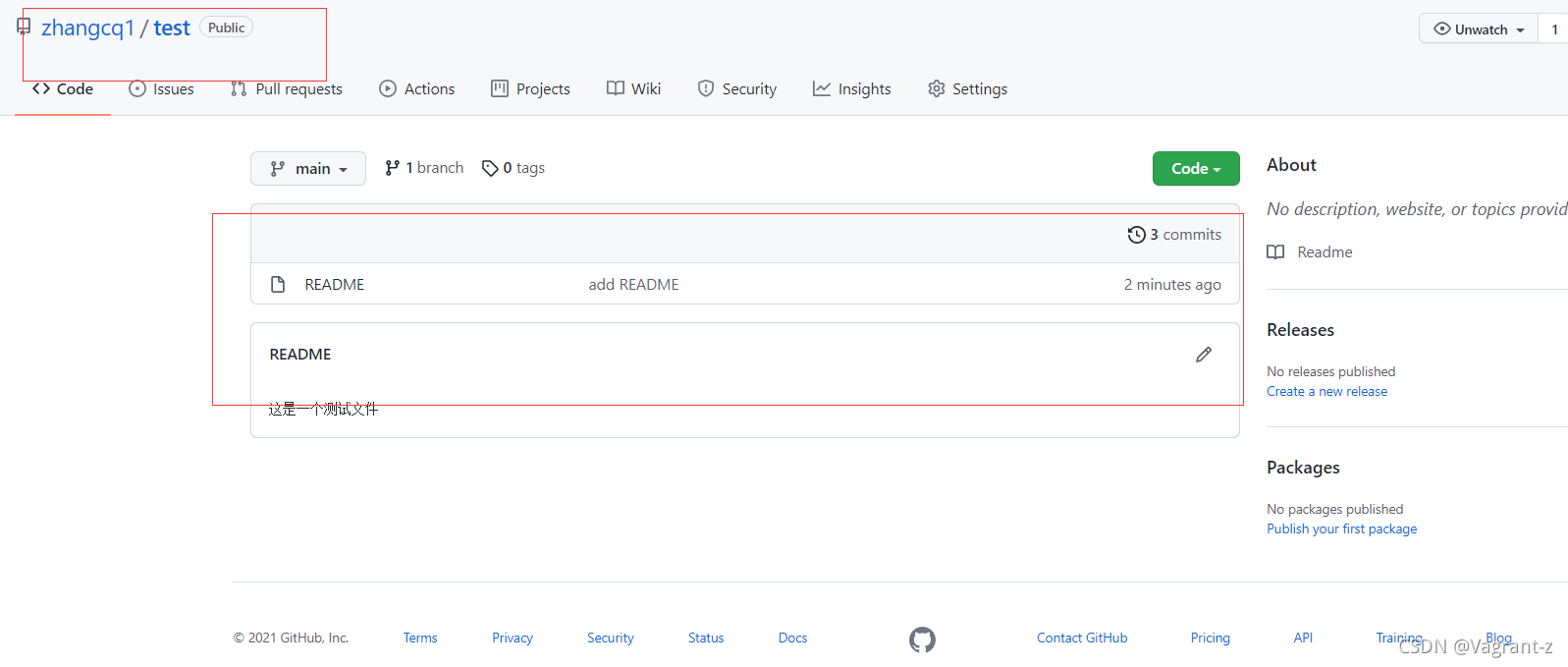Open the Wiki tab

pos(634,88)
